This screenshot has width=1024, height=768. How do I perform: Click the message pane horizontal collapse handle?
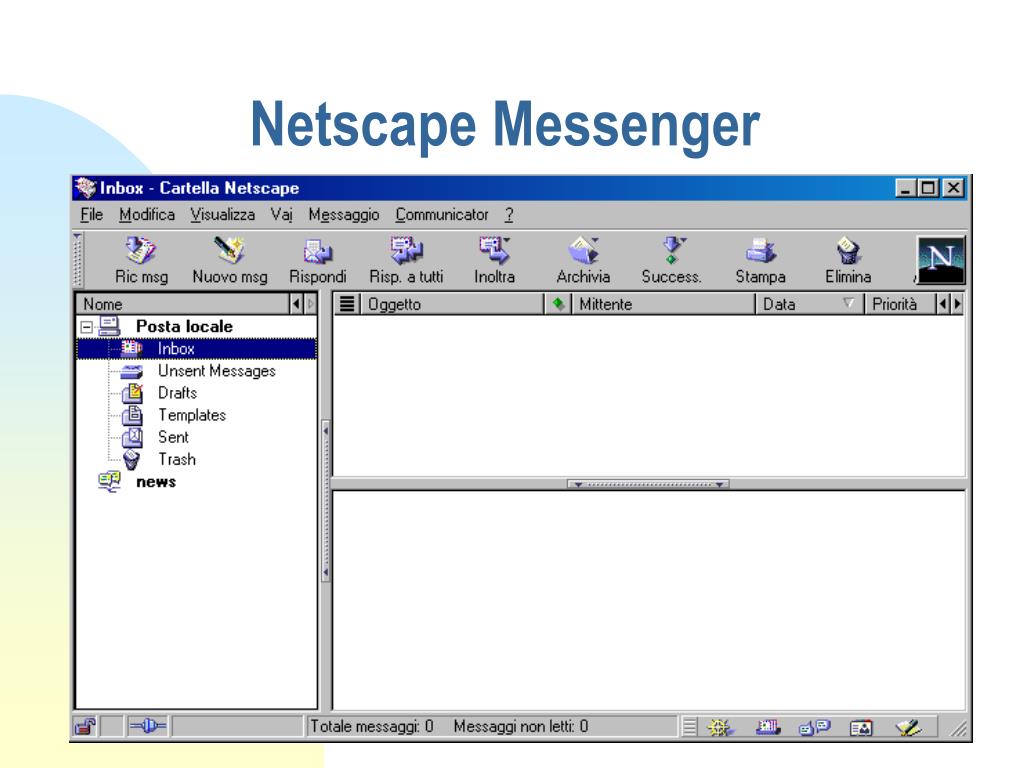648,484
